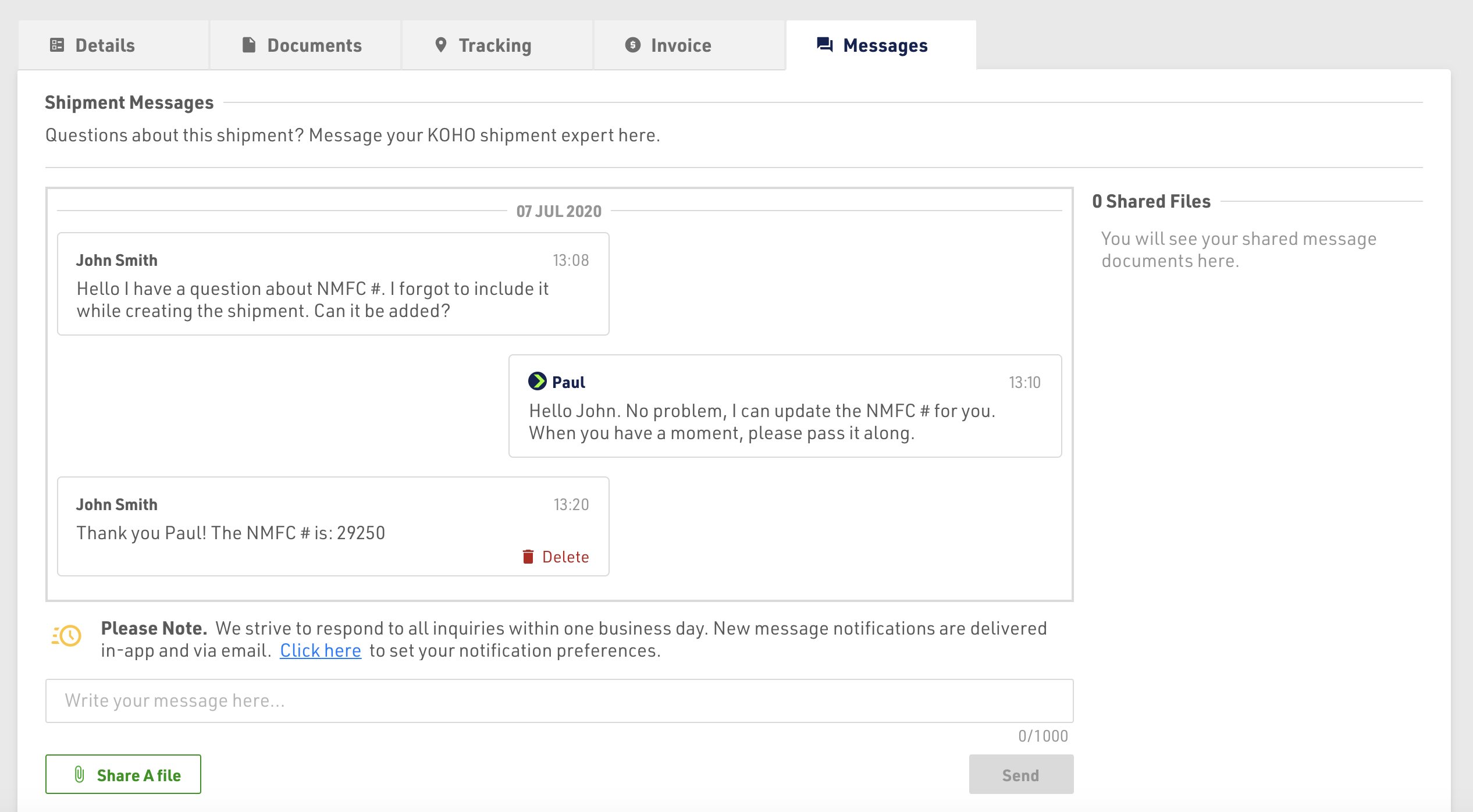Select the Messages tab
The width and height of the screenshot is (1473, 812).
[x=885, y=45]
